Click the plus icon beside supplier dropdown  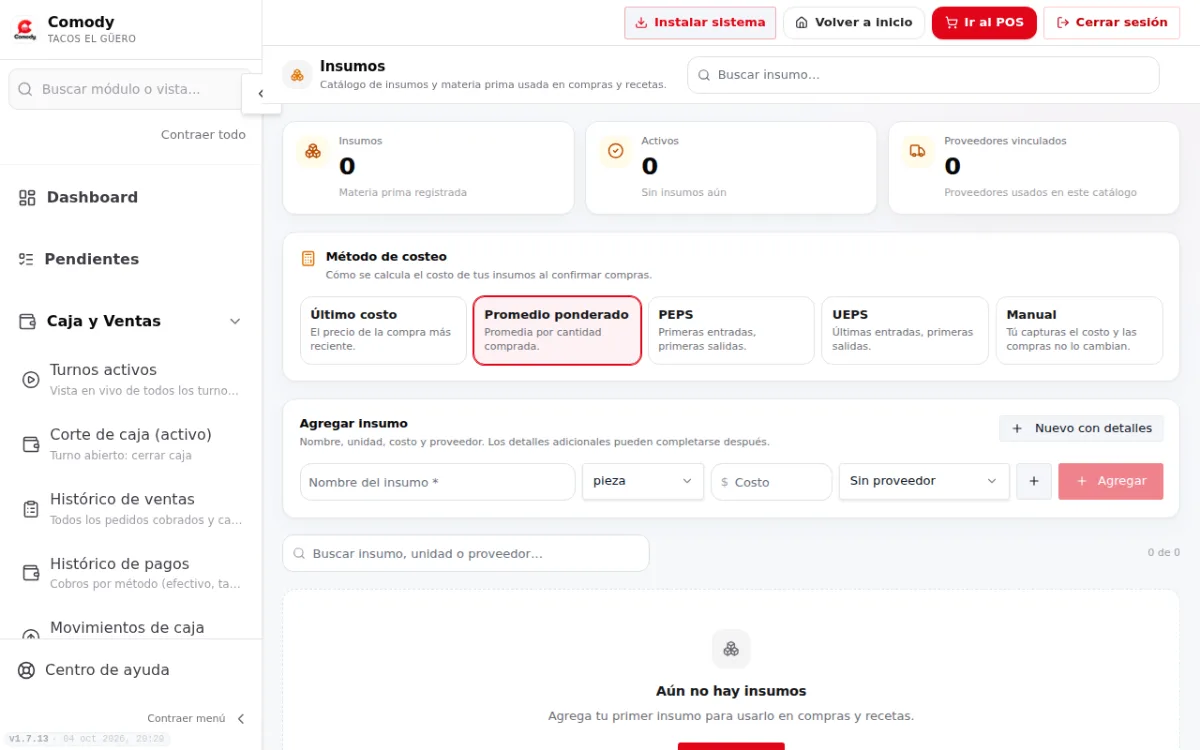click(1034, 481)
